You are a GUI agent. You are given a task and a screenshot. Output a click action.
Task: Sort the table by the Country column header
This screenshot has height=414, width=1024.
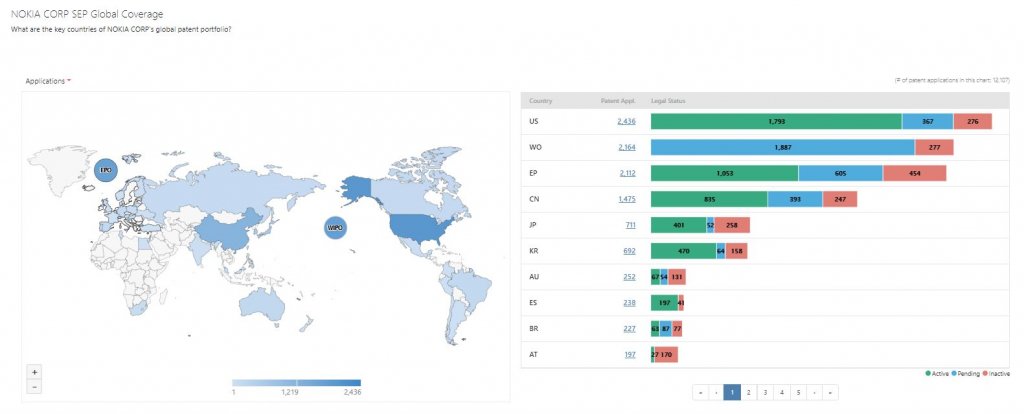541,101
